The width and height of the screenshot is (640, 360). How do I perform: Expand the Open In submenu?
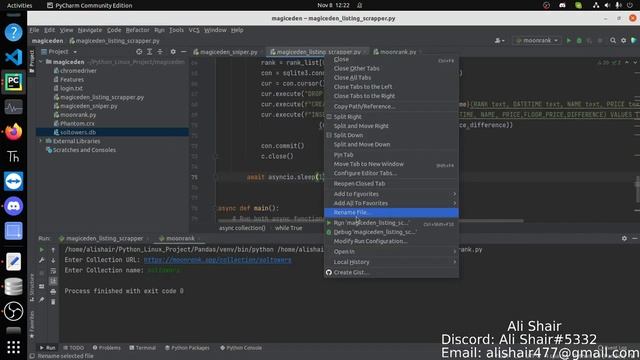391,251
